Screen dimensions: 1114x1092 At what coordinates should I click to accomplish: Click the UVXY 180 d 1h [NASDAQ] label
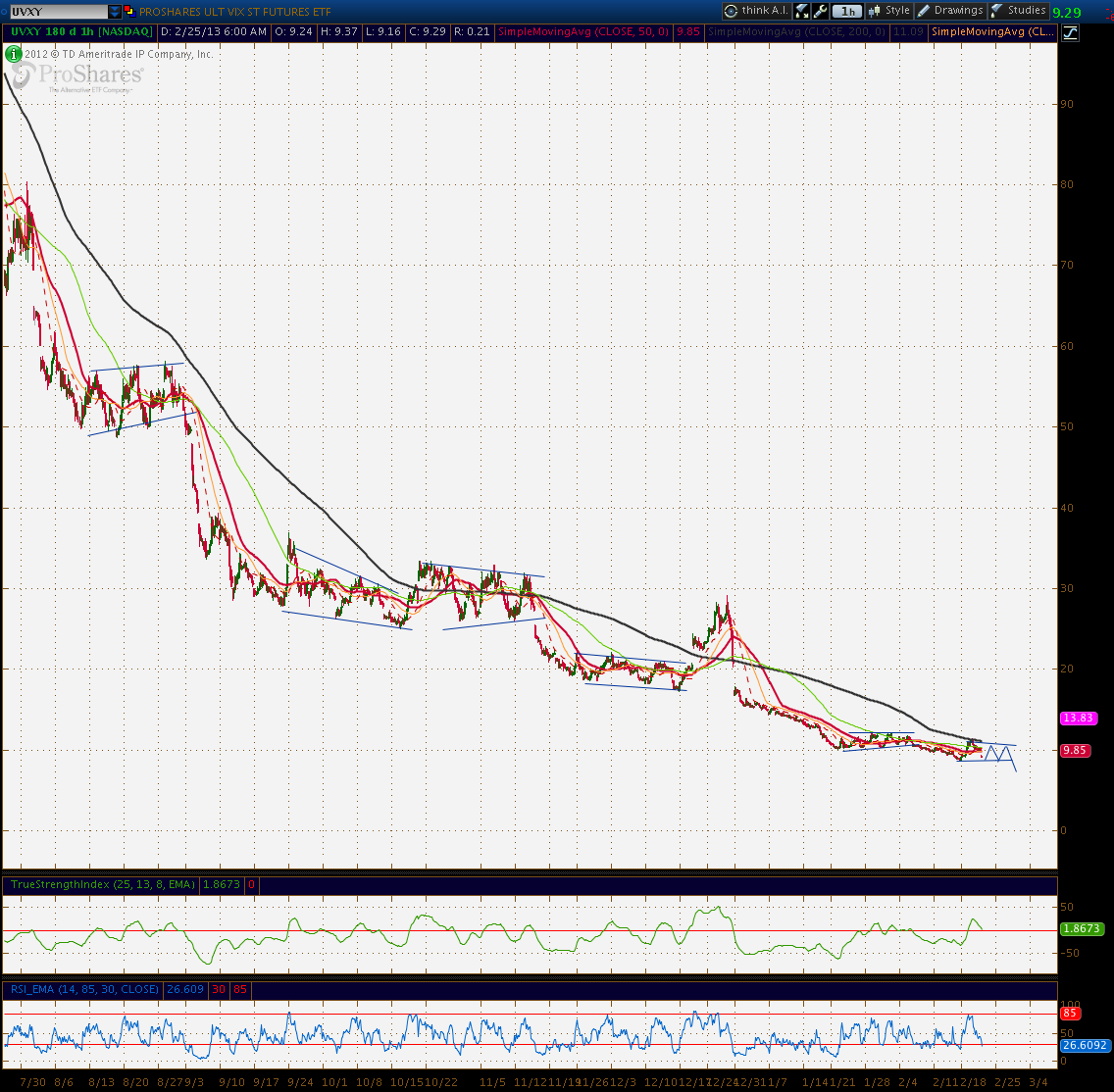tap(81, 32)
